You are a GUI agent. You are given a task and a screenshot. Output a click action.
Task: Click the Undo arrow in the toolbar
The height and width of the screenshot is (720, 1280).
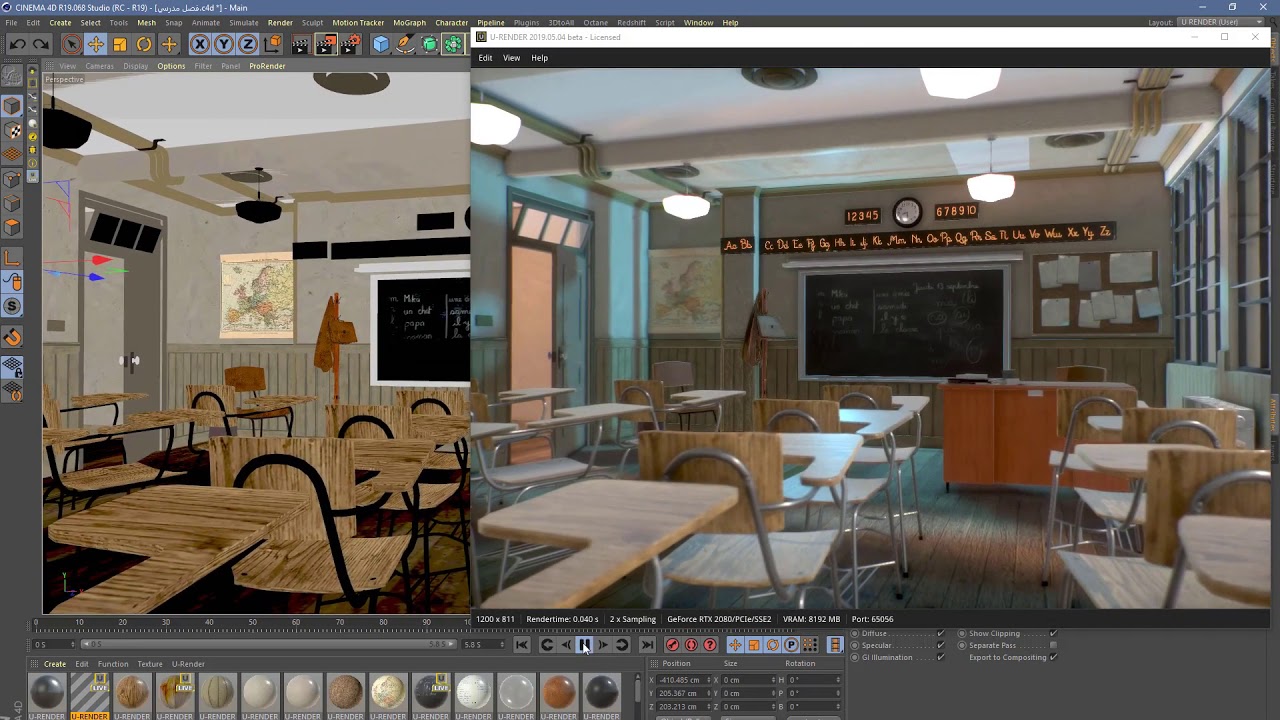tap(17, 44)
